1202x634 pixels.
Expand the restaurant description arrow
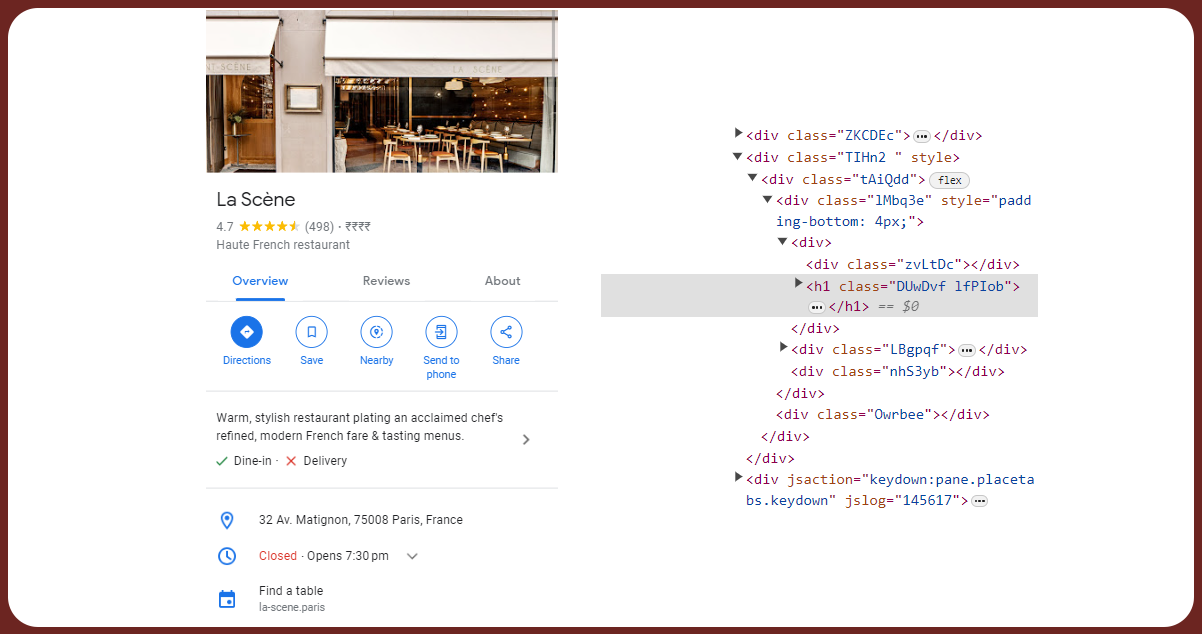526,439
